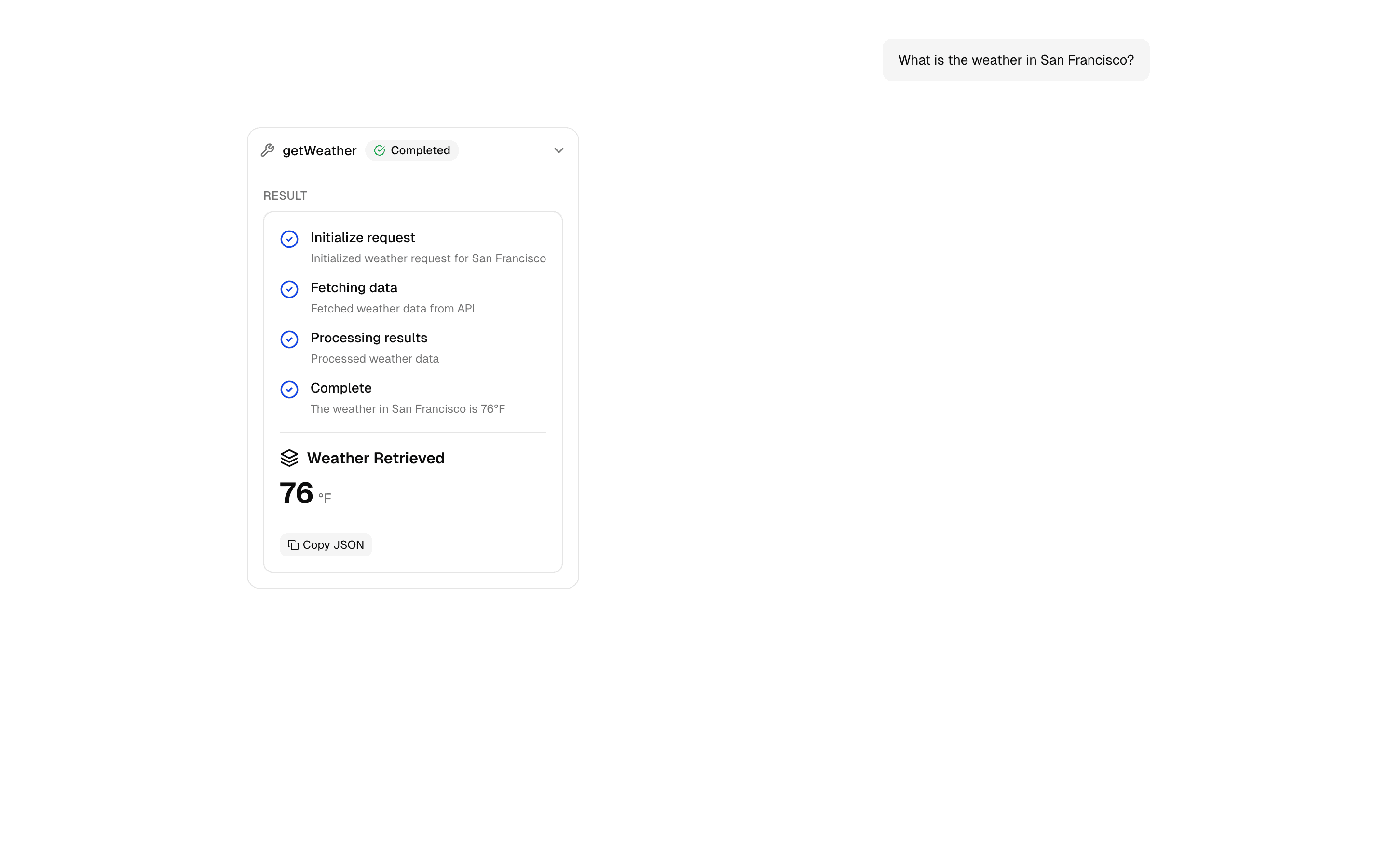Select the check circle beside Processing results
The width and height of the screenshot is (1389, 868).
tap(289, 339)
